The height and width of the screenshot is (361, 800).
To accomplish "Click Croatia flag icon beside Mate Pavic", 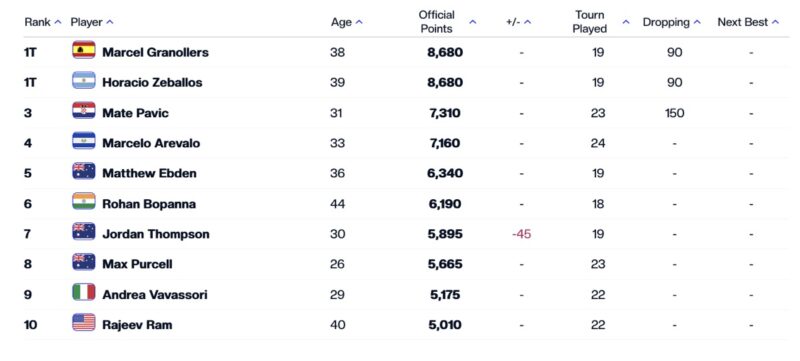I will [84, 111].
